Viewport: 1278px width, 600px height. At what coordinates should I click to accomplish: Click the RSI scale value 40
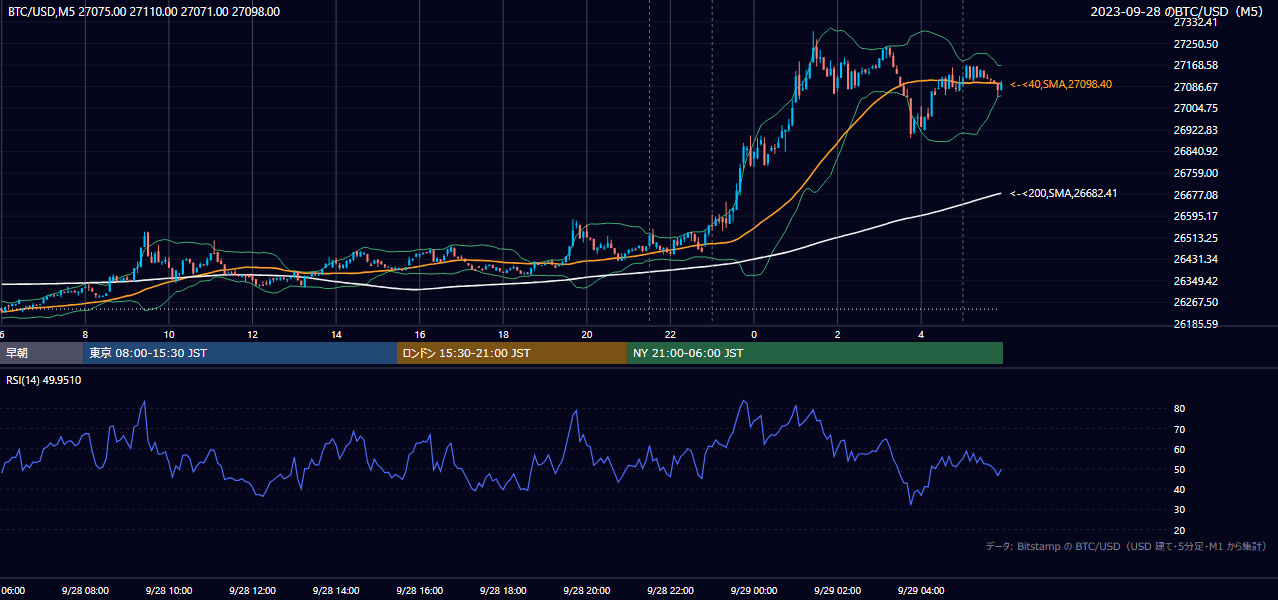pyautogui.click(x=1179, y=489)
